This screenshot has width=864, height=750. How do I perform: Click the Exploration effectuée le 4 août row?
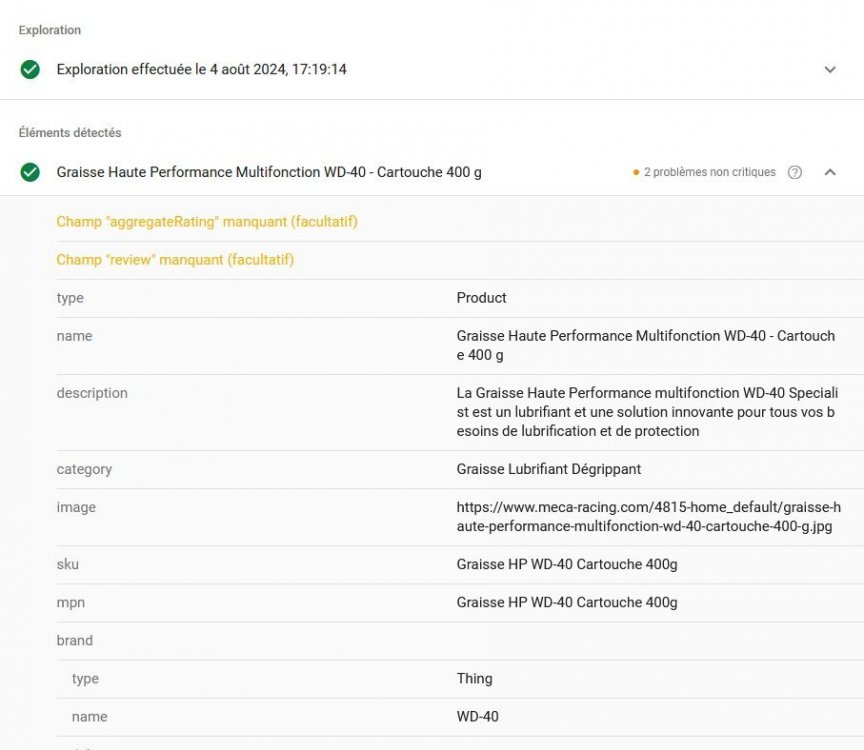202,70
